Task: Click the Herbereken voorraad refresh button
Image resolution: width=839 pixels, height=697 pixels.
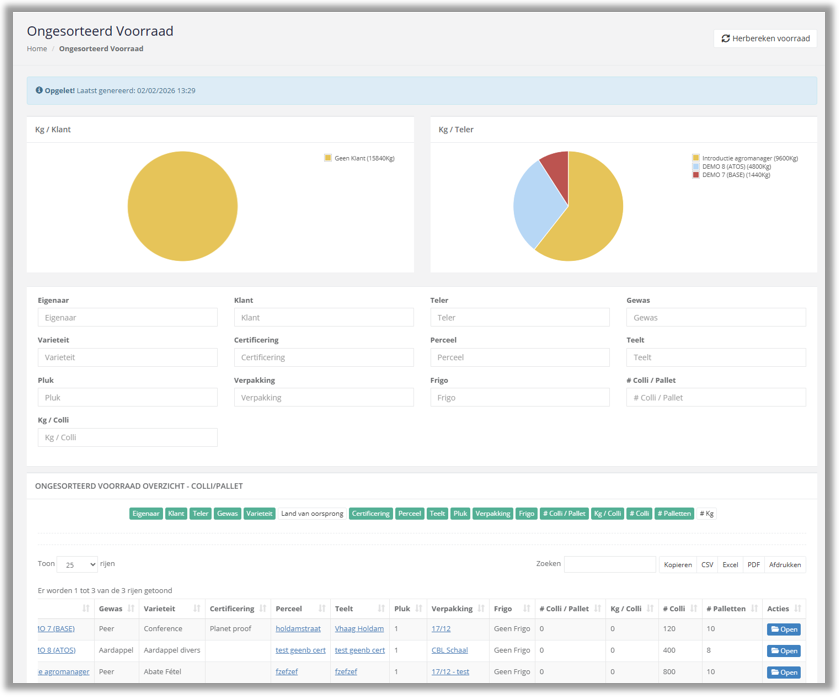Action: tap(765, 39)
